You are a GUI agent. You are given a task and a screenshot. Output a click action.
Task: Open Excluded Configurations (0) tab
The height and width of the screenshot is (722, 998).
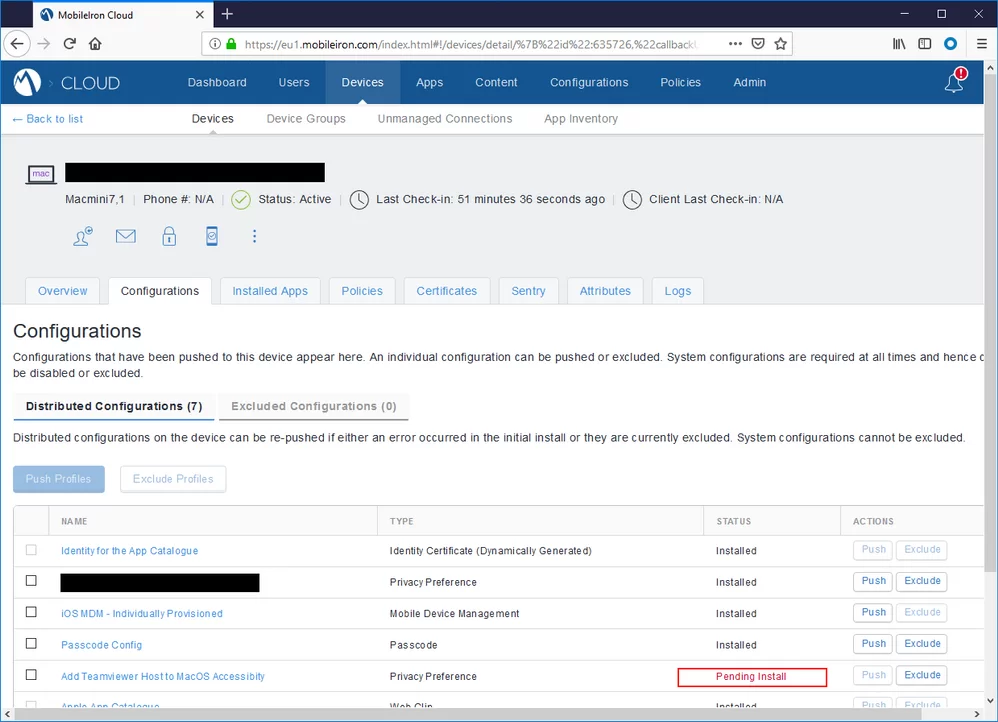(x=313, y=406)
